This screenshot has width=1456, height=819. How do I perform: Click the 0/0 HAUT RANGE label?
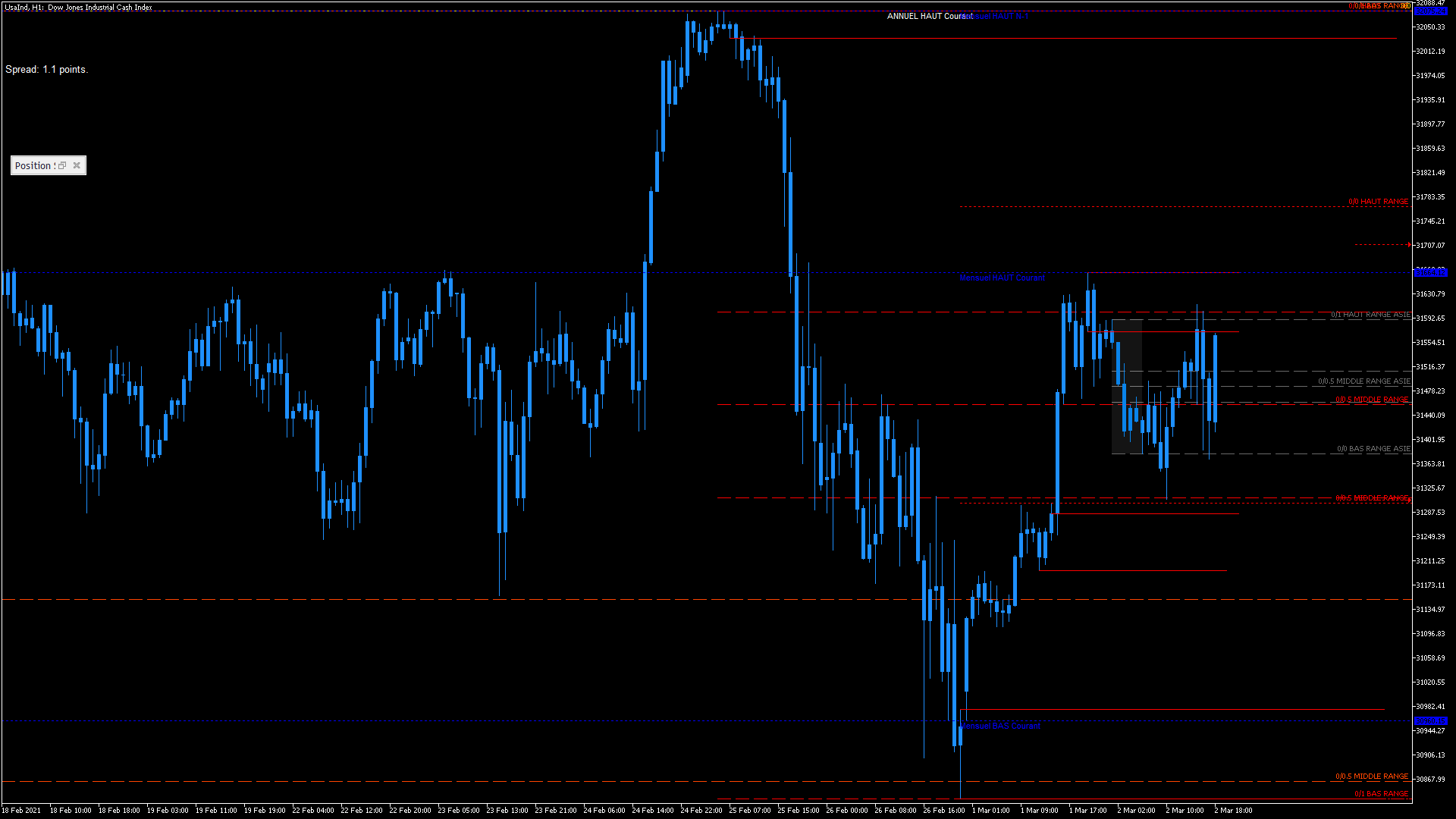(1378, 202)
